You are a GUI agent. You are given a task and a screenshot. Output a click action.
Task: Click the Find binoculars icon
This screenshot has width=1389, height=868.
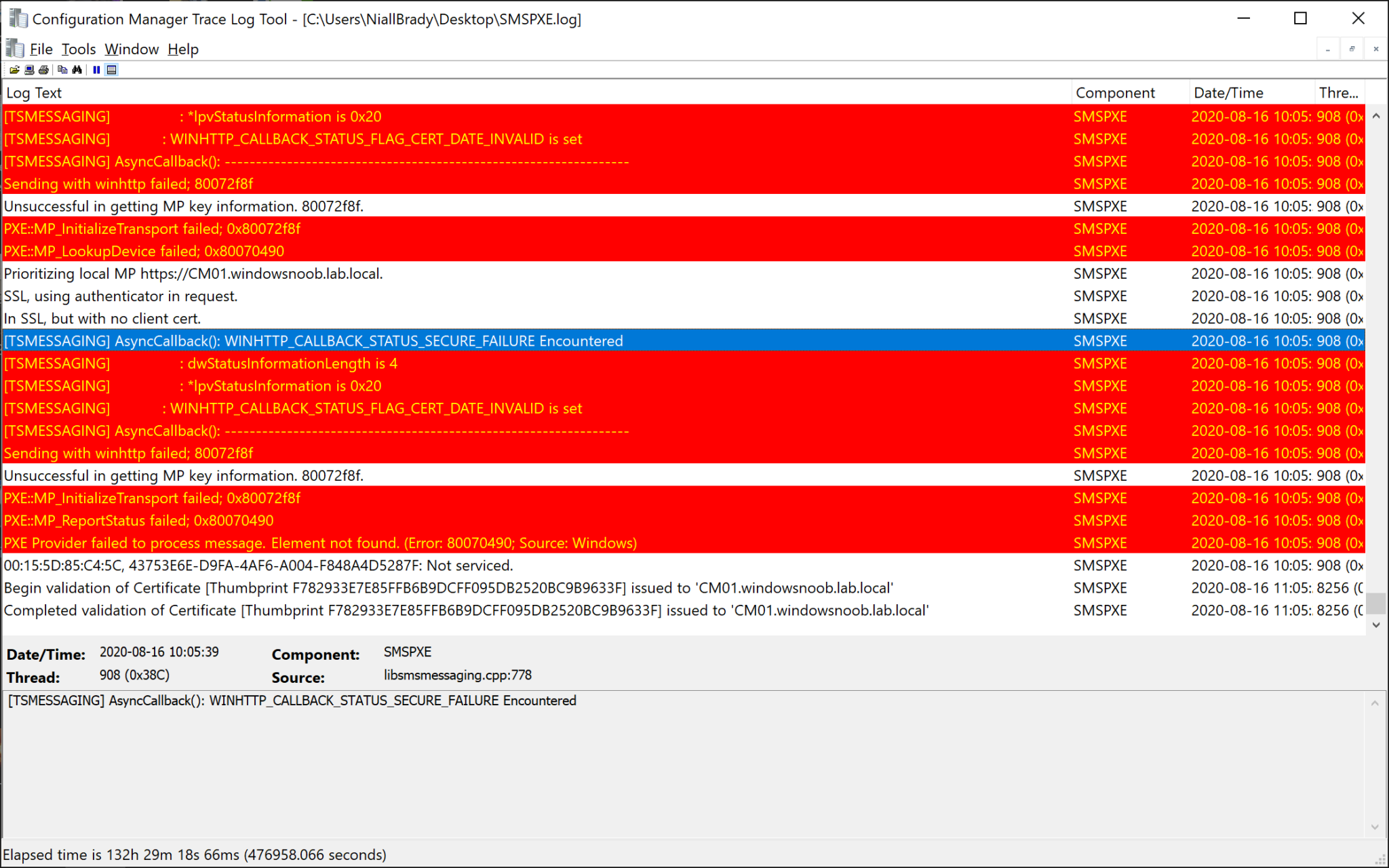(x=77, y=70)
